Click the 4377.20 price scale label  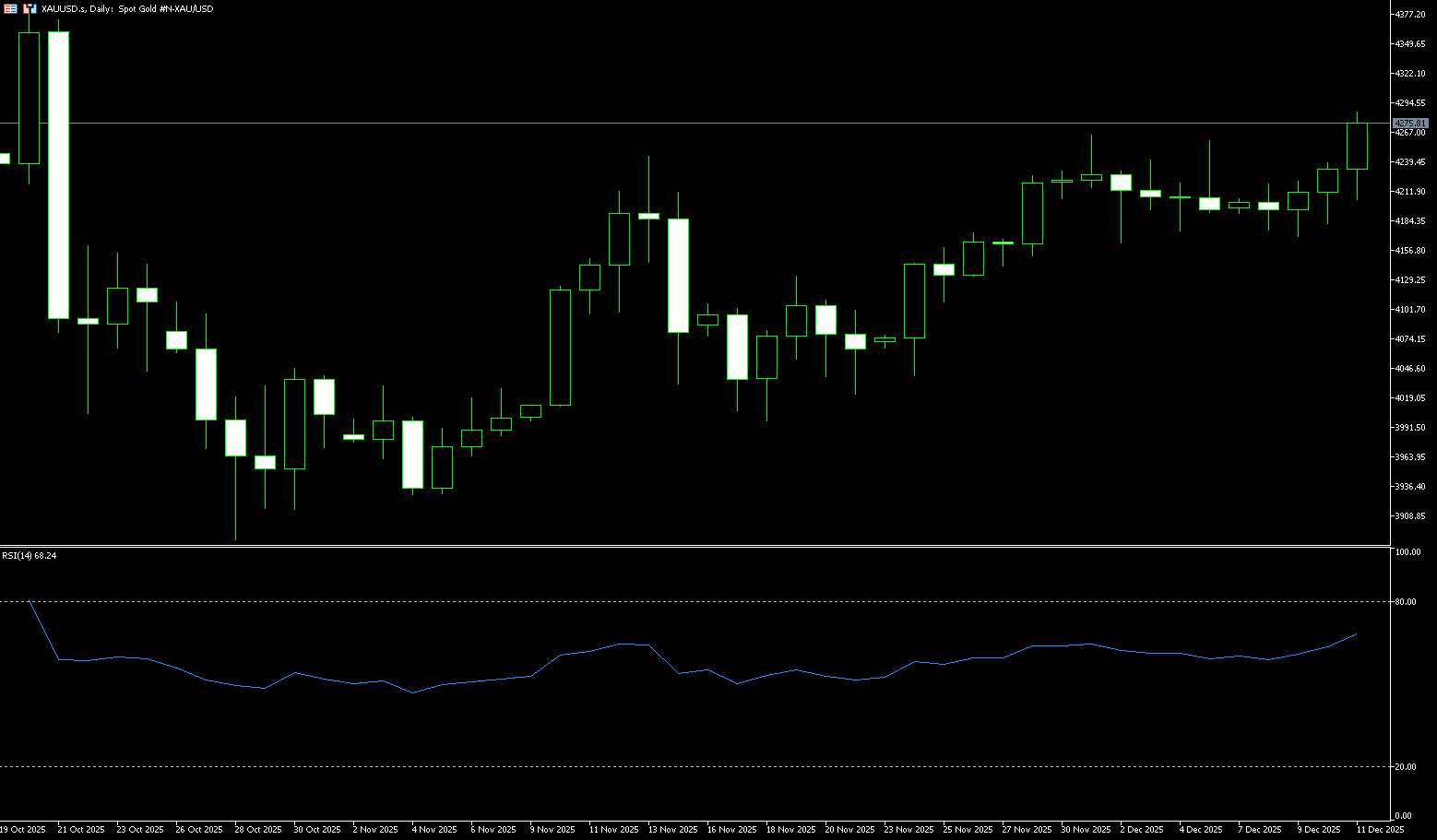(1410, 15)
